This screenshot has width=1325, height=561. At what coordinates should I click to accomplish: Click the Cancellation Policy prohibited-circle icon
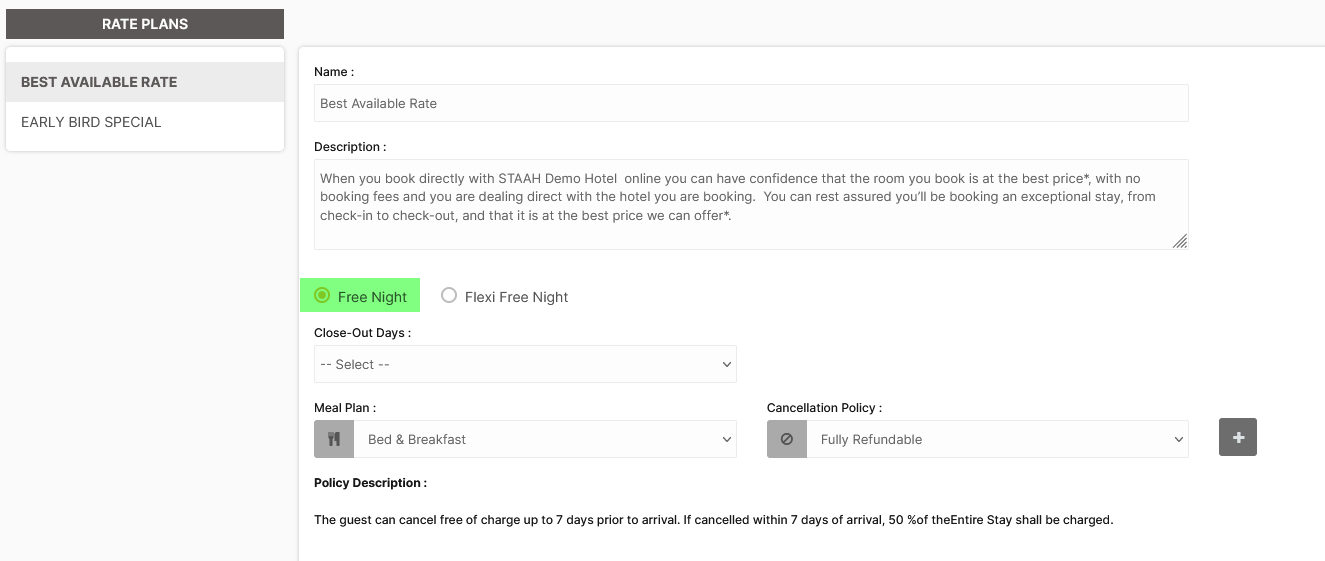[x=787, y=439]
